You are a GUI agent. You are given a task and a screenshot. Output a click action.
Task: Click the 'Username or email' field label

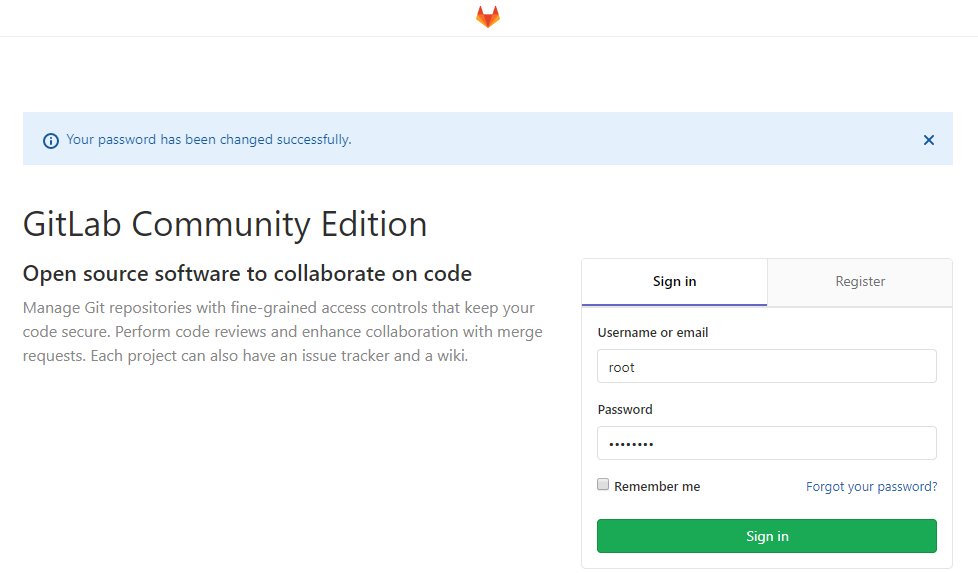pos(652,332)
